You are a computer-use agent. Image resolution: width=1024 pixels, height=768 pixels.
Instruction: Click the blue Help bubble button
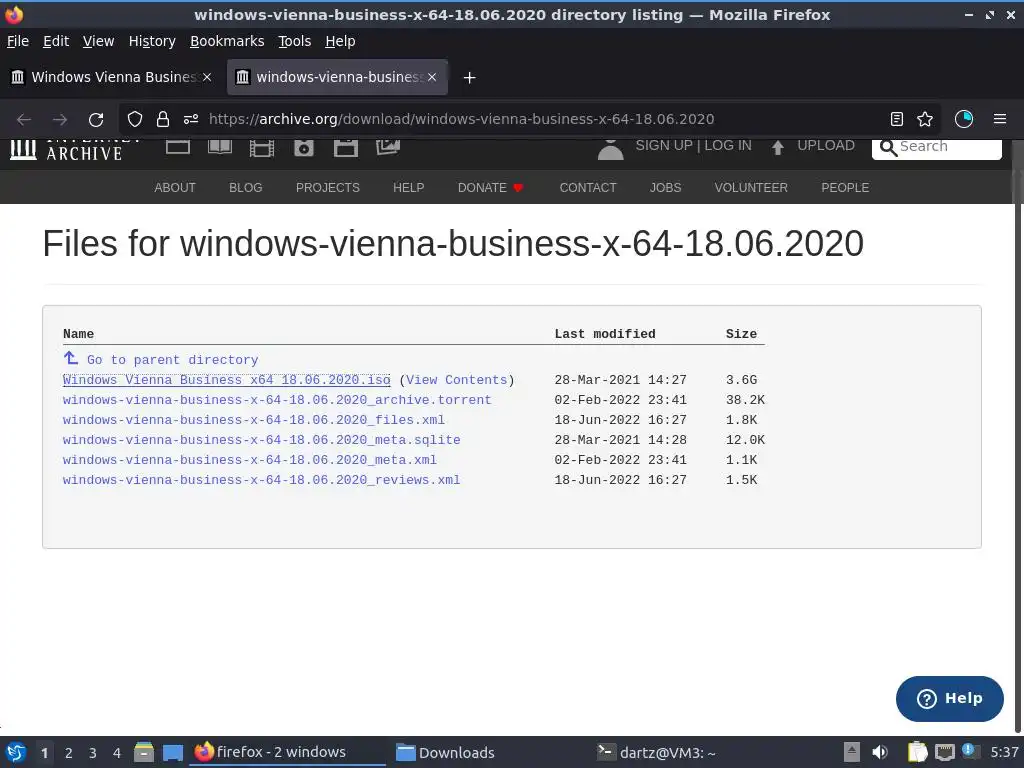(950, 699)
